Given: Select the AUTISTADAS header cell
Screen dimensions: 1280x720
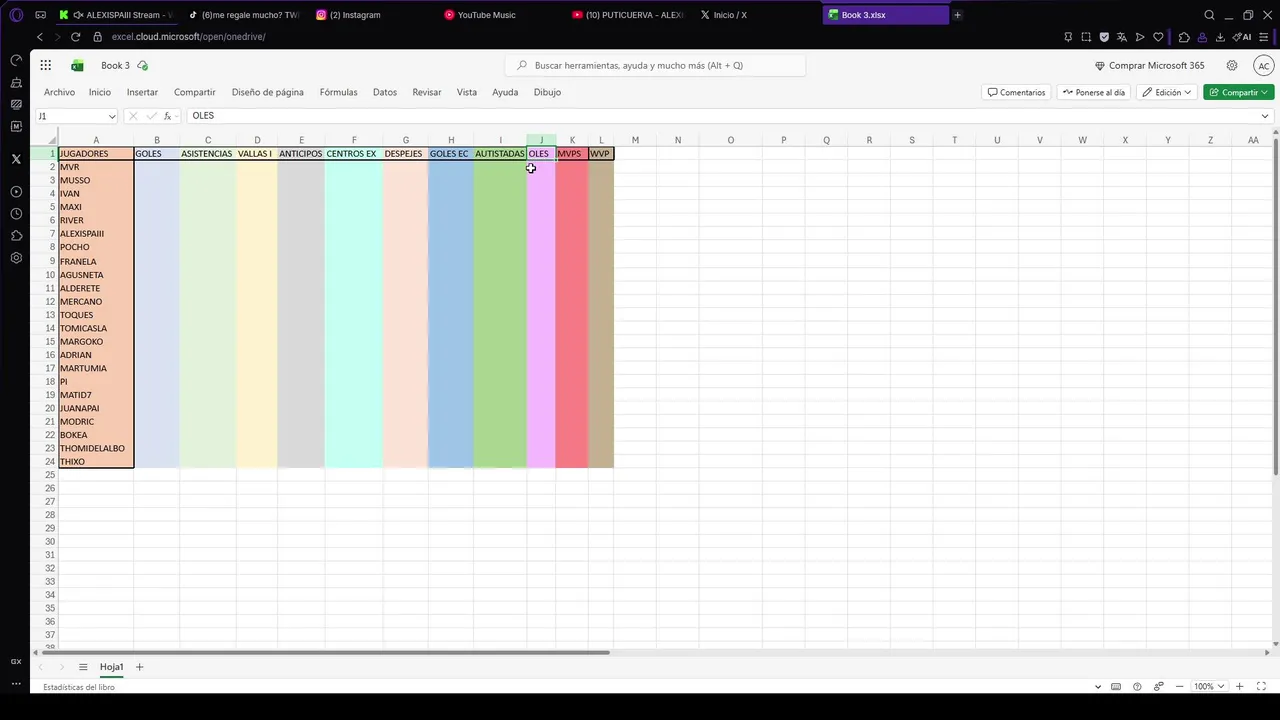Looking at the screenshot, I should click(x=500, y=154).
